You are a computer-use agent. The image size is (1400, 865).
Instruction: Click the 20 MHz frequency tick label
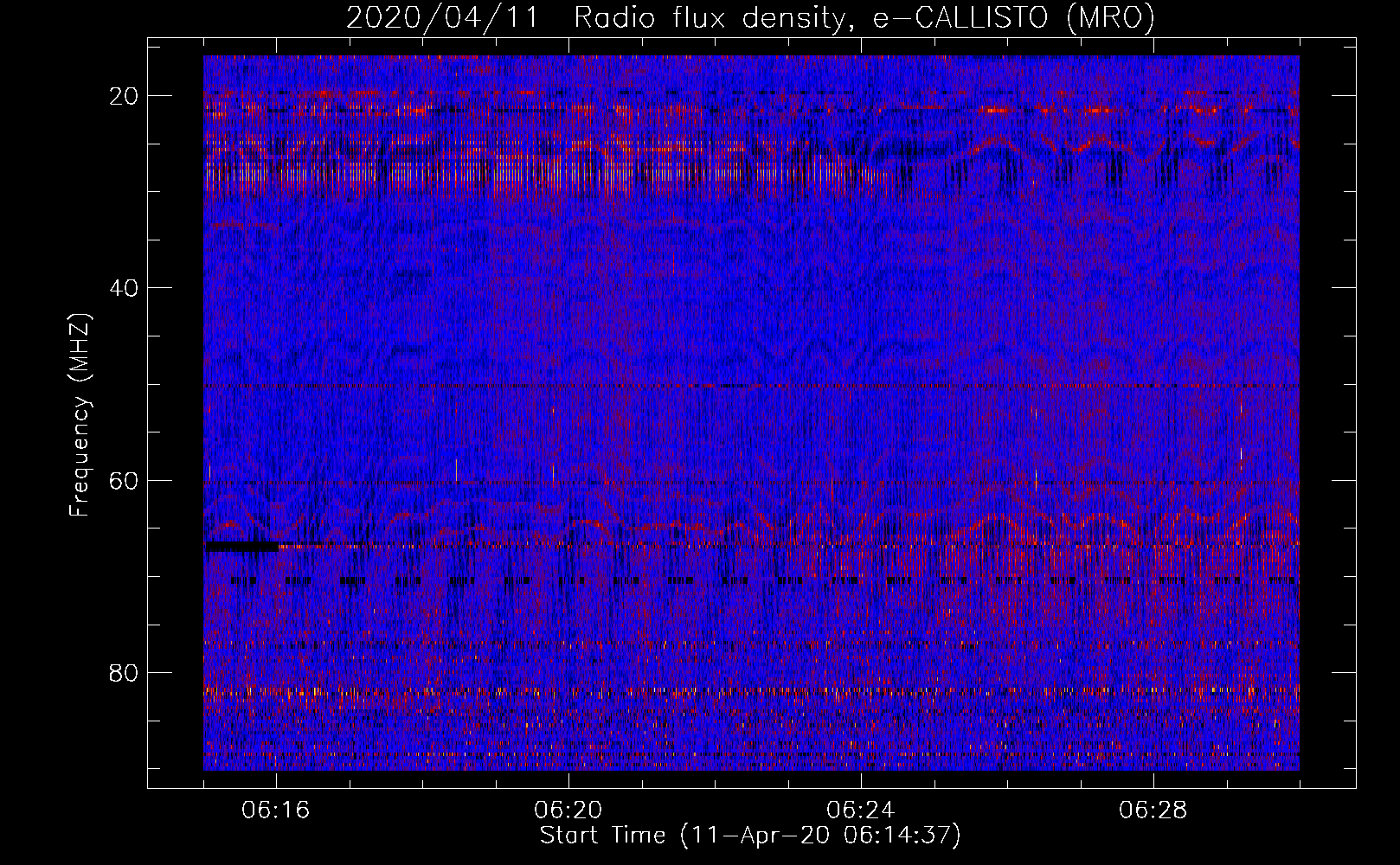coord(124,96)
